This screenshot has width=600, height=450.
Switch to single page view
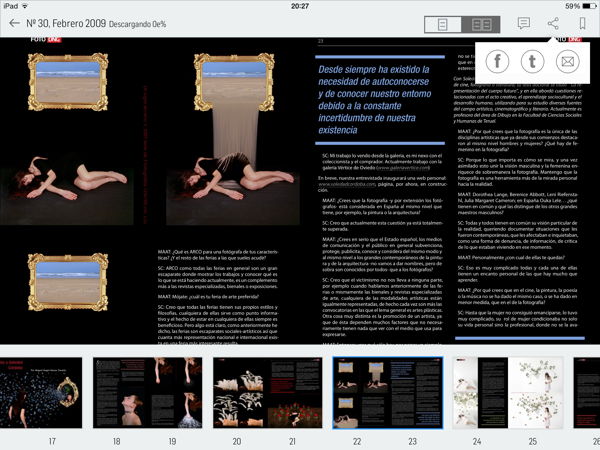coord(443,24)
